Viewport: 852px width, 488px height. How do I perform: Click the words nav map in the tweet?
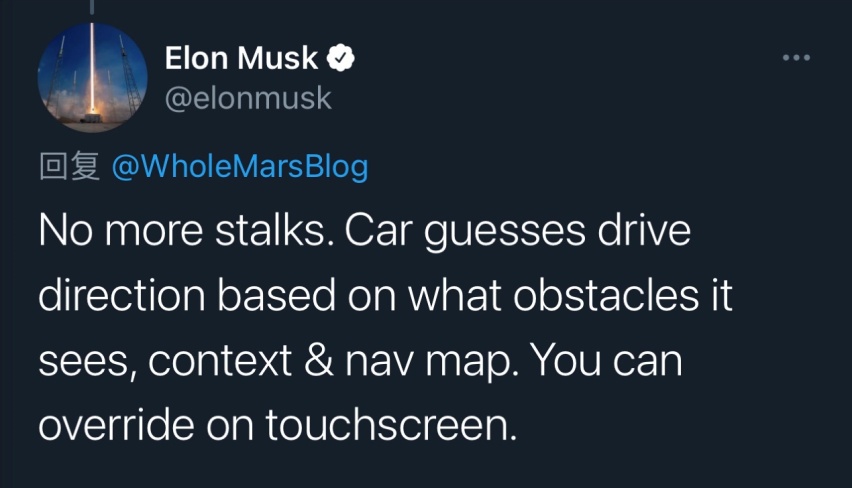coord(429,362)
